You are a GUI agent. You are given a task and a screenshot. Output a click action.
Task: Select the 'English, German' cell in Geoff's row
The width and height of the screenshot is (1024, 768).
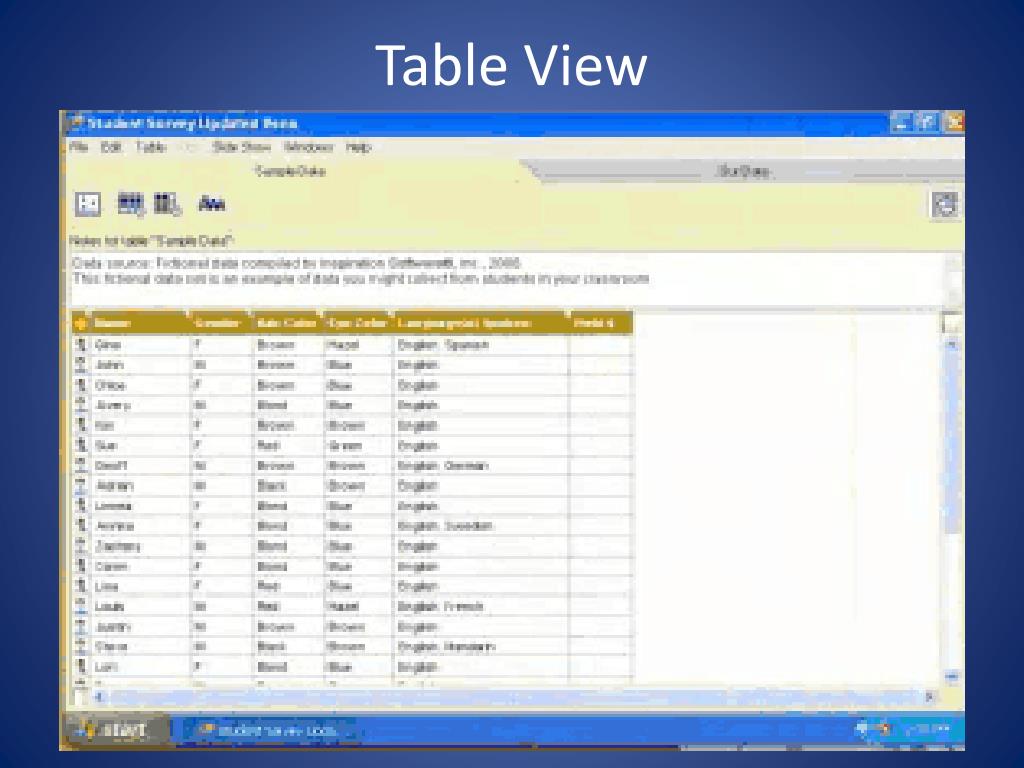click(480, 466)
